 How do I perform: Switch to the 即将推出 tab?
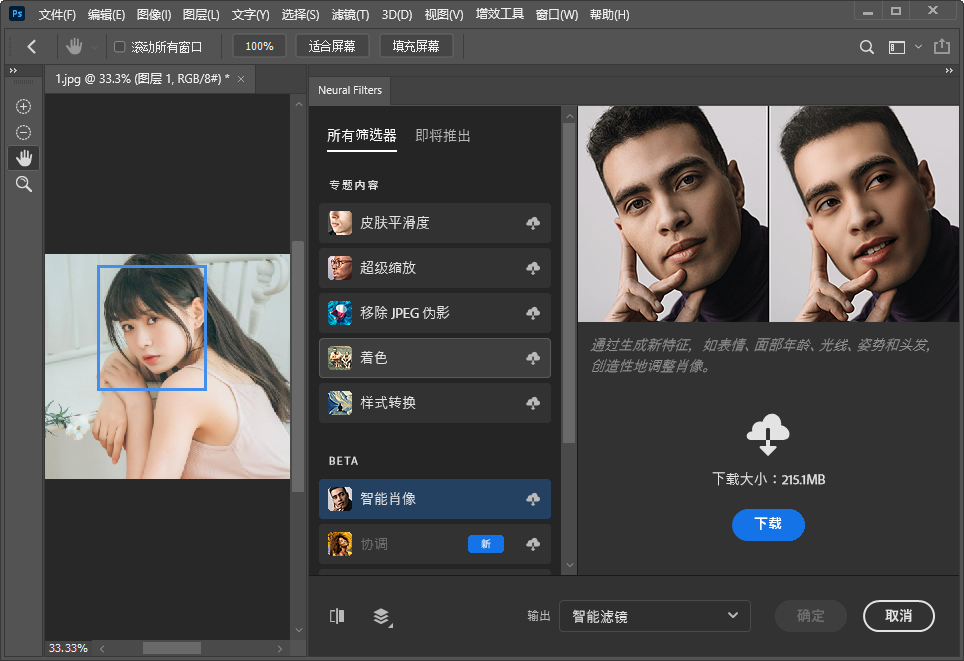click(x=443, y=136)
